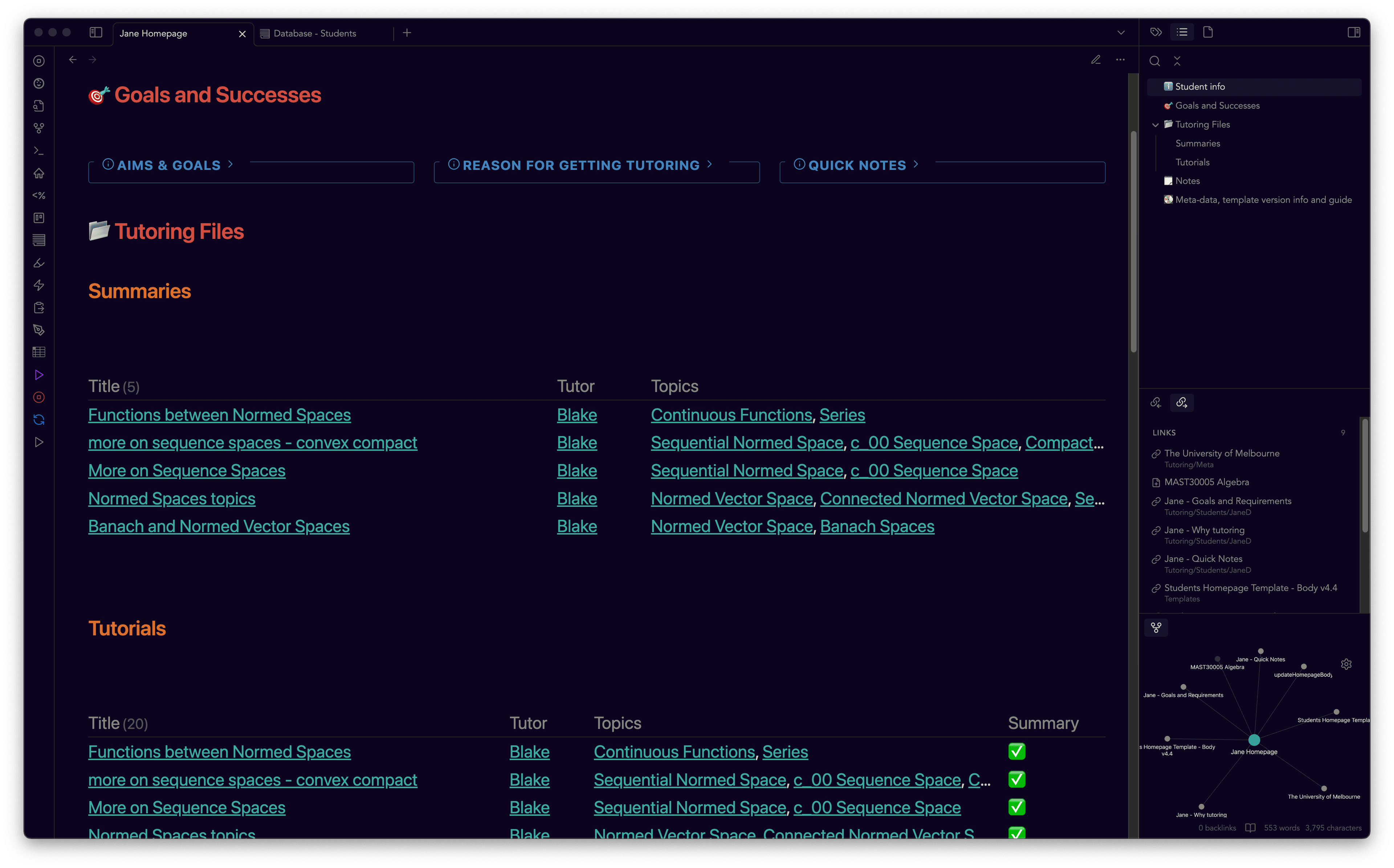Open the command palette terminal icon
The image size is (1394, 868).
(x=39, y=150)
